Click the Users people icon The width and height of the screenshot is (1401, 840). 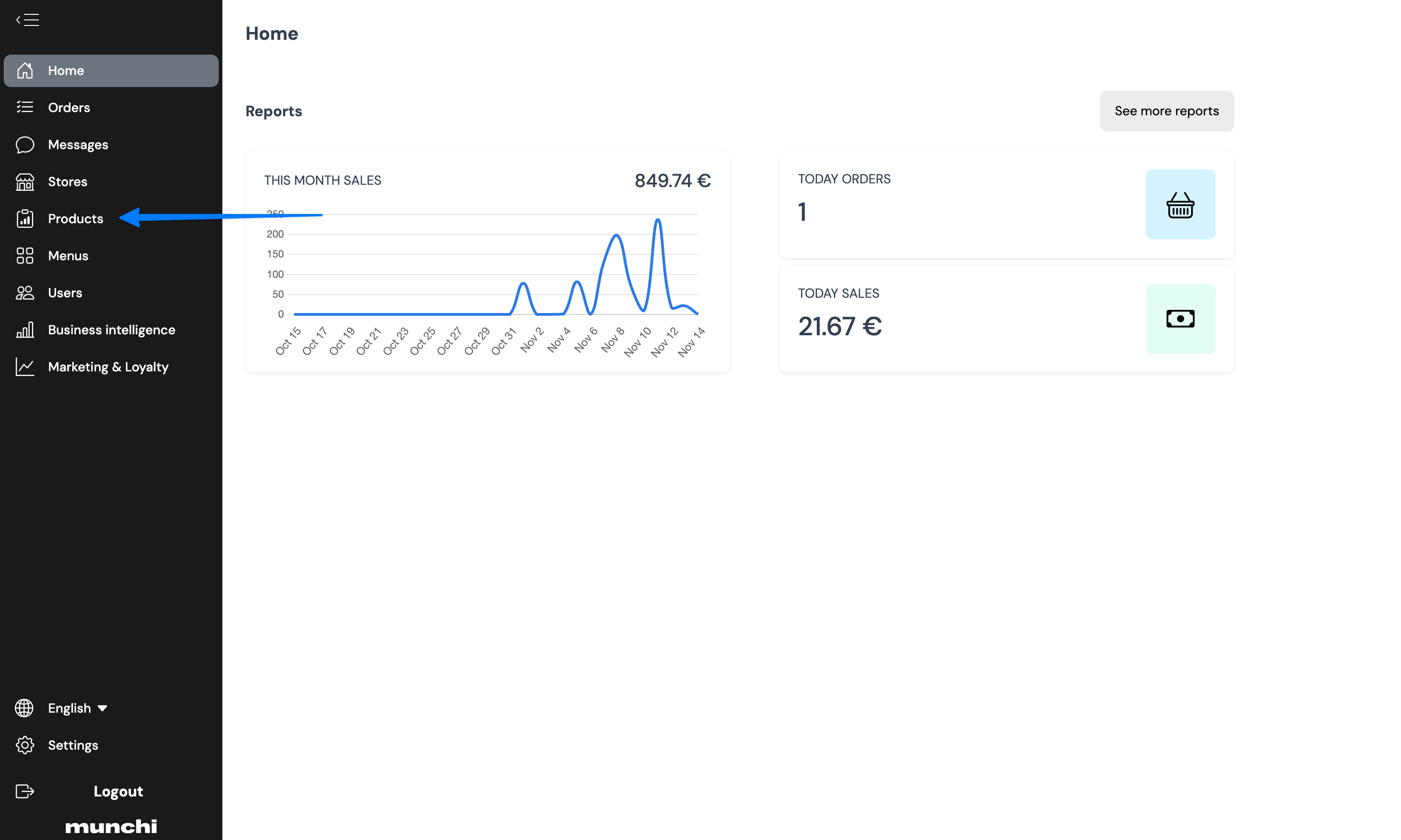[25, 293]
